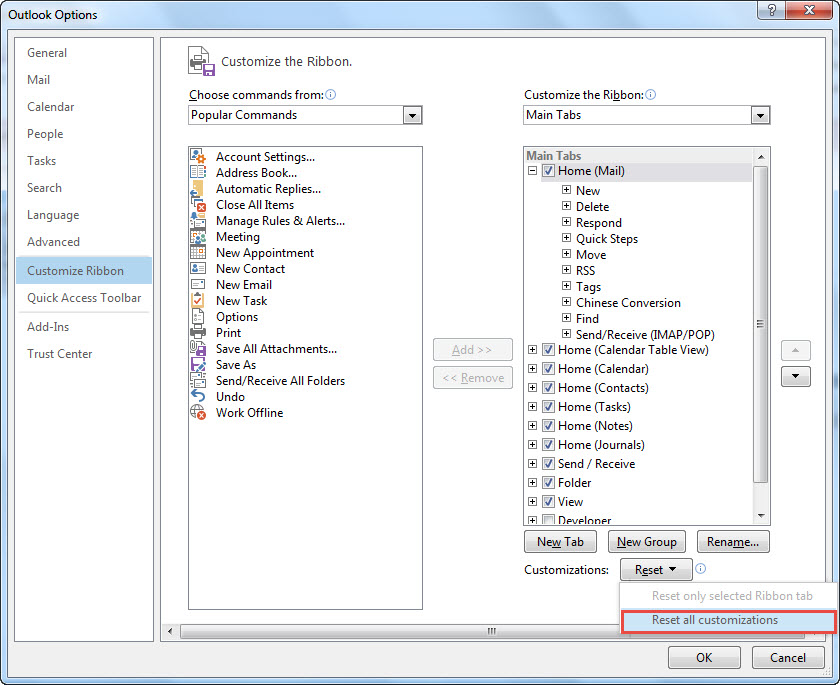Screen dimensions: 840x685
Task: Click the tabs list scroll down arrow
Action: pyautogui.click(x=761, y=516)
